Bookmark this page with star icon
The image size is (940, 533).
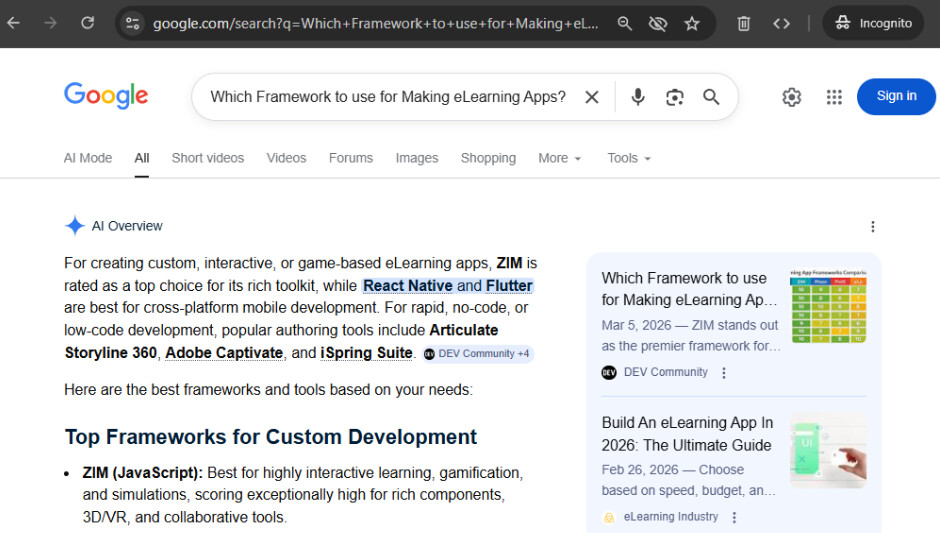point(692,23)
